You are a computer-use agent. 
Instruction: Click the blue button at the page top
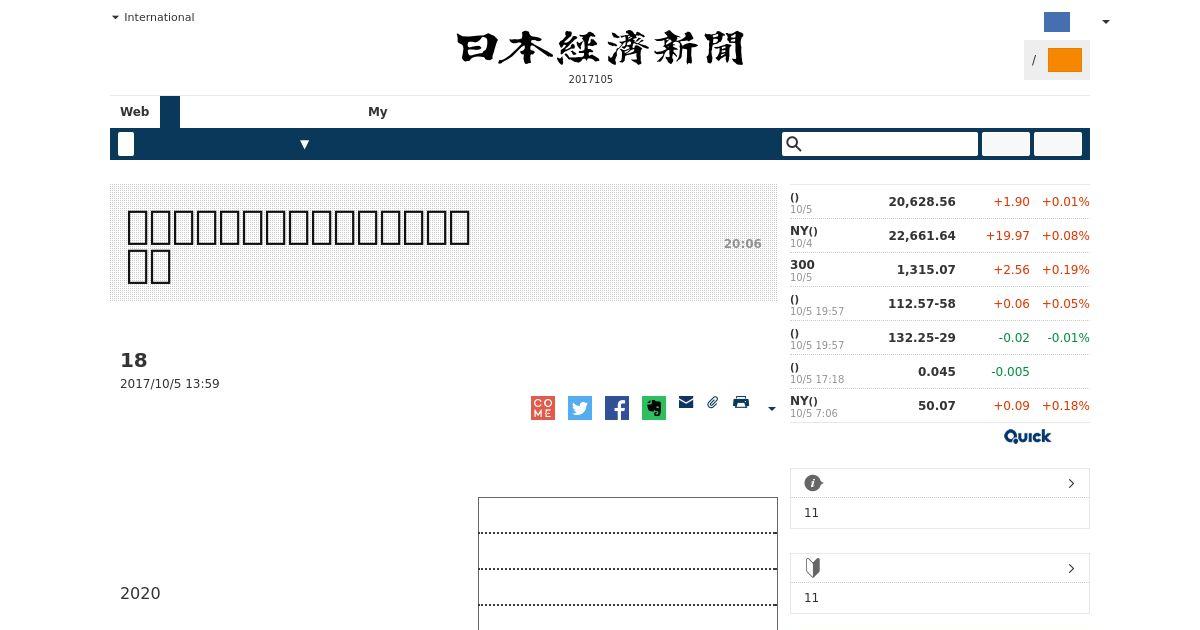coord(1057,22)
